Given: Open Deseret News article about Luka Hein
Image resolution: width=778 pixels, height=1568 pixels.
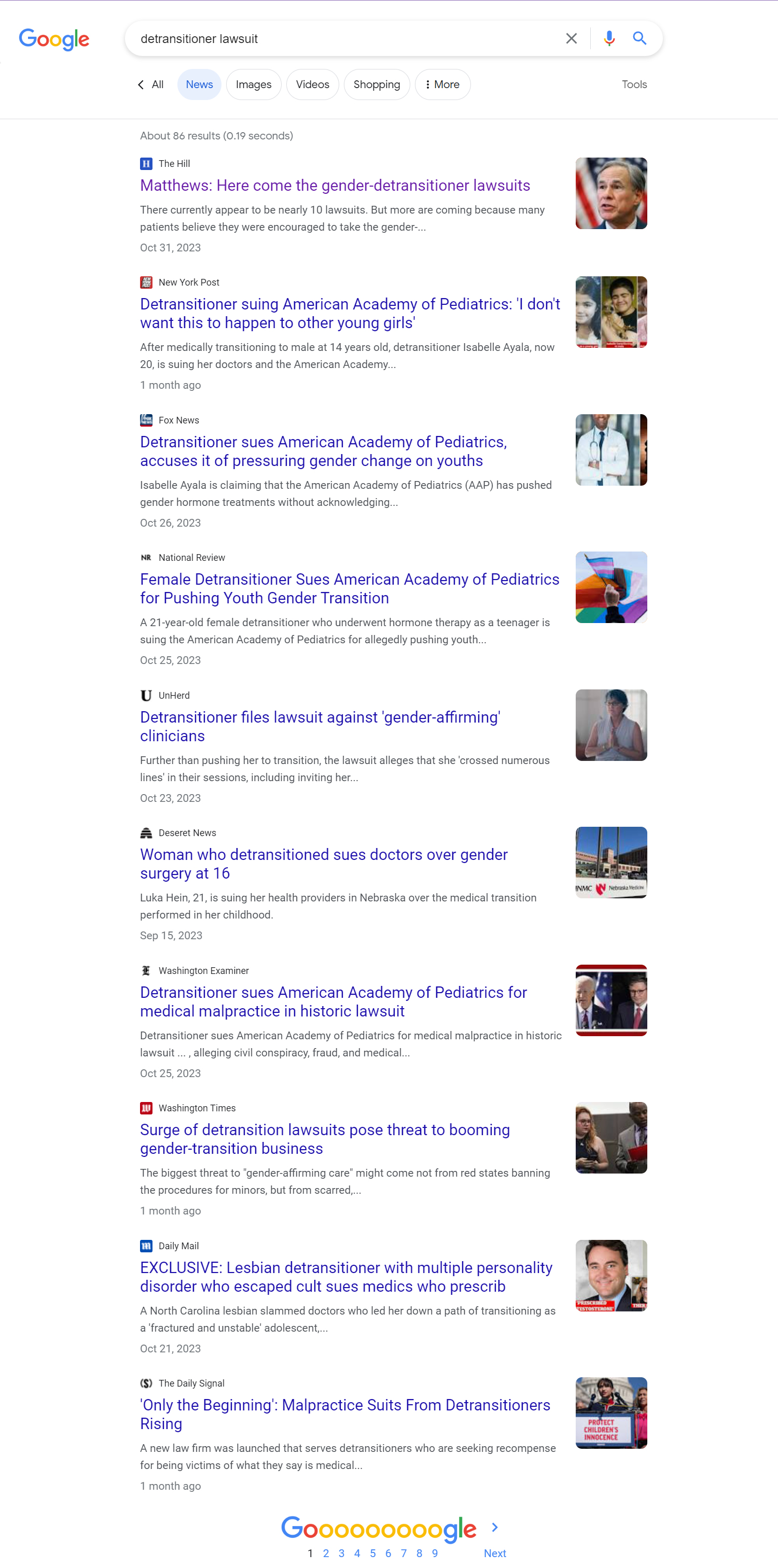Looking at the screenshot, I should 324,864.
